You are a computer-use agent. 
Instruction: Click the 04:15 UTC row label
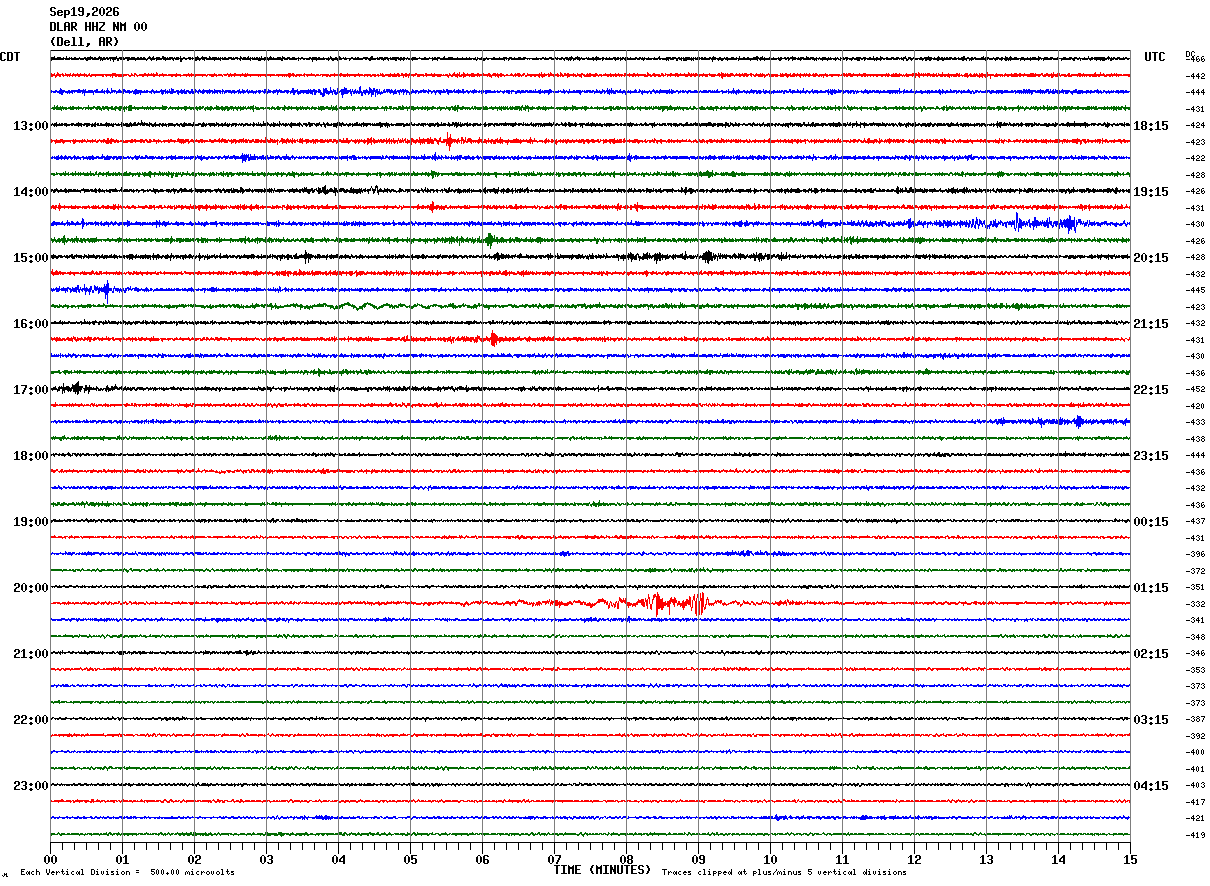pyautogui.click(x=1151, y=786)
